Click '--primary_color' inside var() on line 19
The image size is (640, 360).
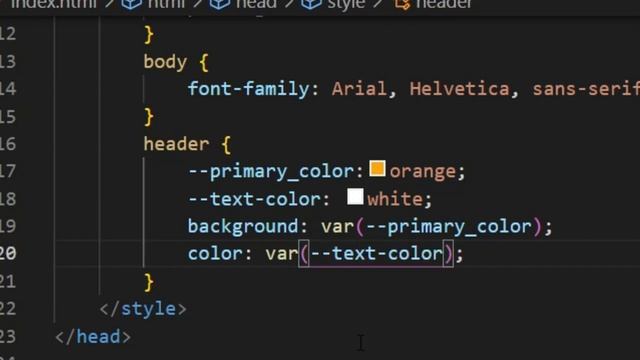click(449, 227)
